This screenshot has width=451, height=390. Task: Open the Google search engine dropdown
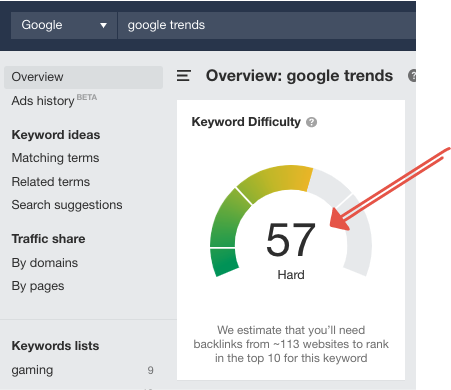(64, 25)
